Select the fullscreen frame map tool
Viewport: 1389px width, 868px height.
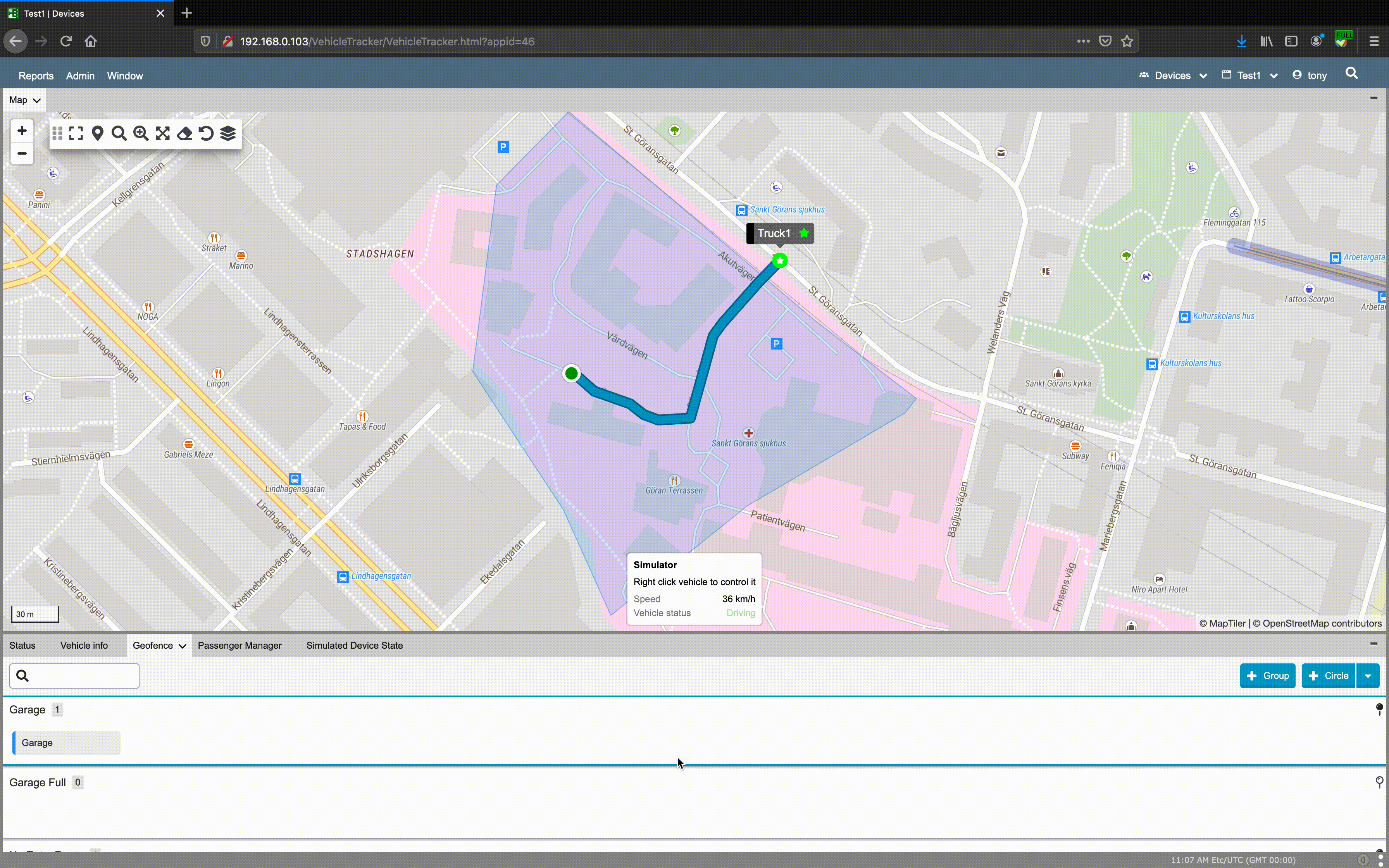tap(76, 134)
